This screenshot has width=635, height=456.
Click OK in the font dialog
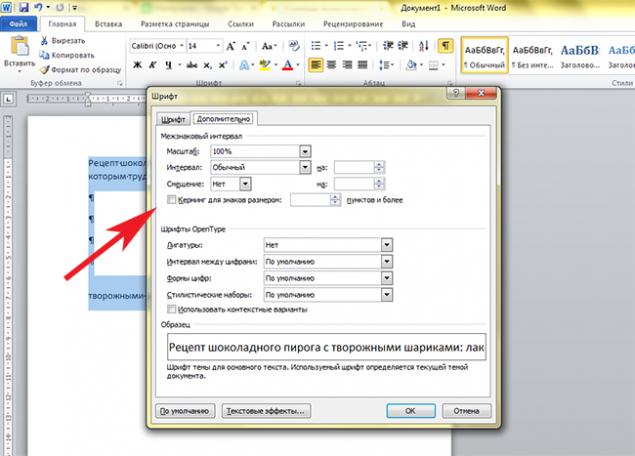click(x=411, y=411)
